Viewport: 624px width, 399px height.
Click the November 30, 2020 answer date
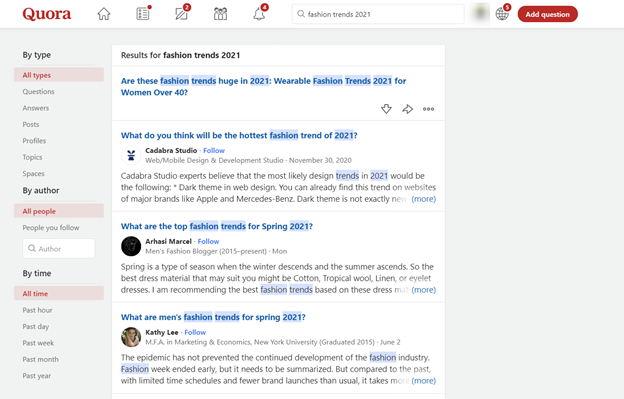click(x=320, y=160)
